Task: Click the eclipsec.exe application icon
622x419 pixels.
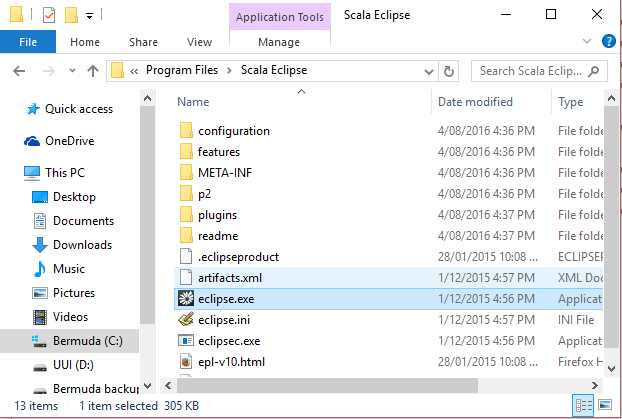Action: tap(186, 340)
